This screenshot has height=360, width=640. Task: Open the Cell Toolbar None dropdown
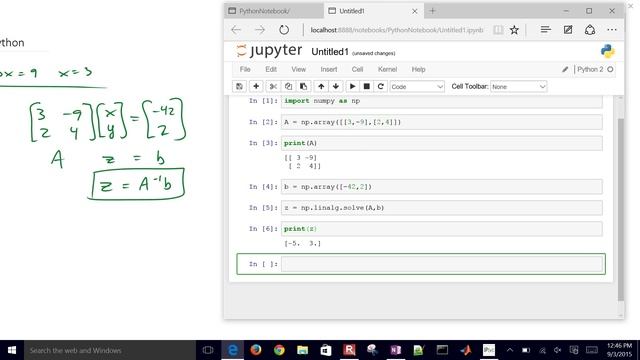(x=518, y=87)
